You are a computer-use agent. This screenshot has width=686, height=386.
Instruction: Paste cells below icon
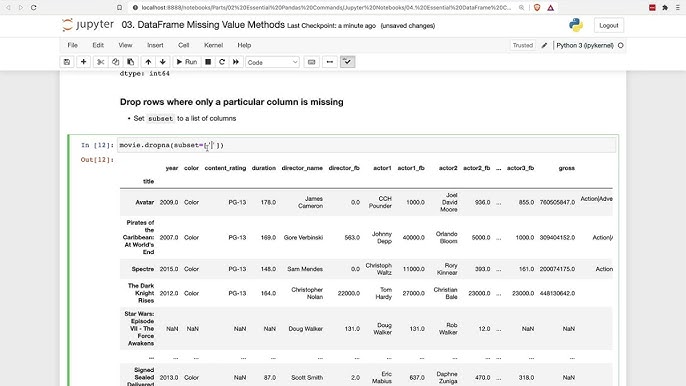pos(130,62)
